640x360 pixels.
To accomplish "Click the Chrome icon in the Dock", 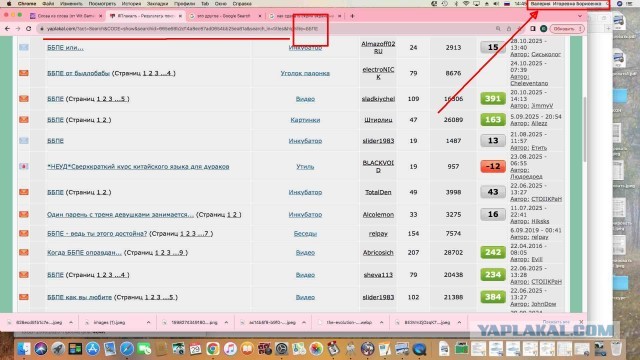I will [213, 349].
